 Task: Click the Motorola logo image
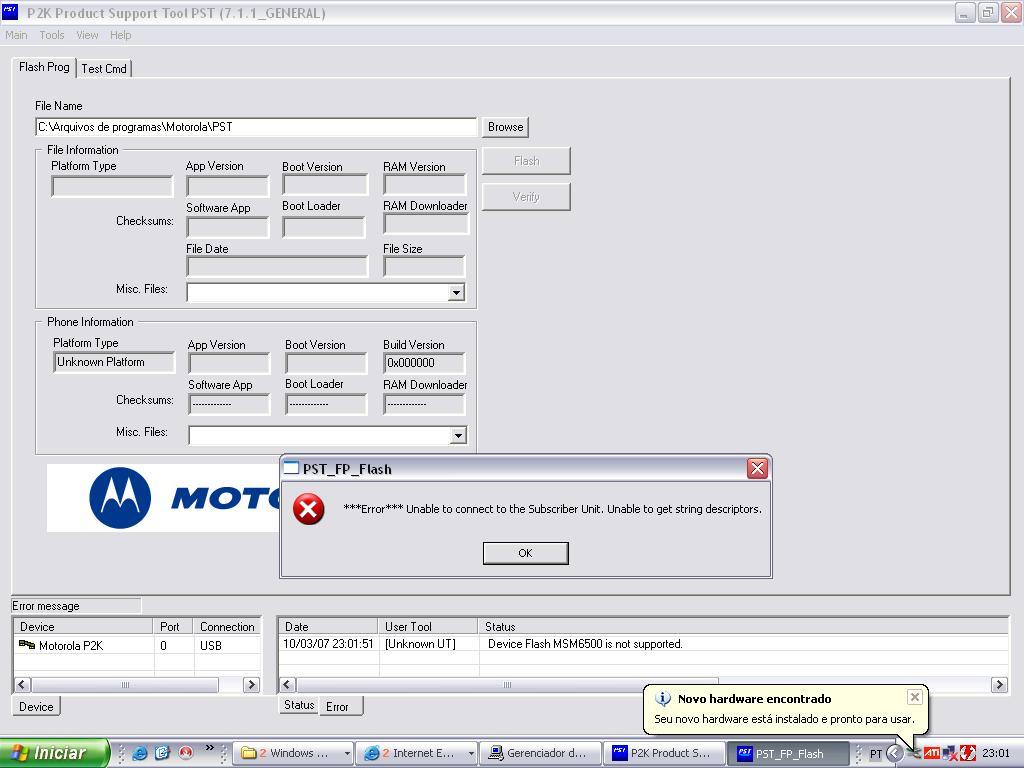tap(163, 498)
